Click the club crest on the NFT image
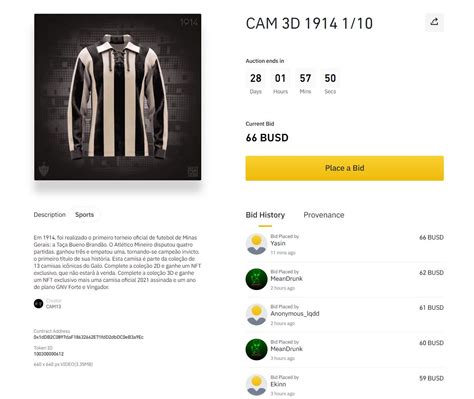The height and width of the screenshot is (399, 474). tap(44, 169)
